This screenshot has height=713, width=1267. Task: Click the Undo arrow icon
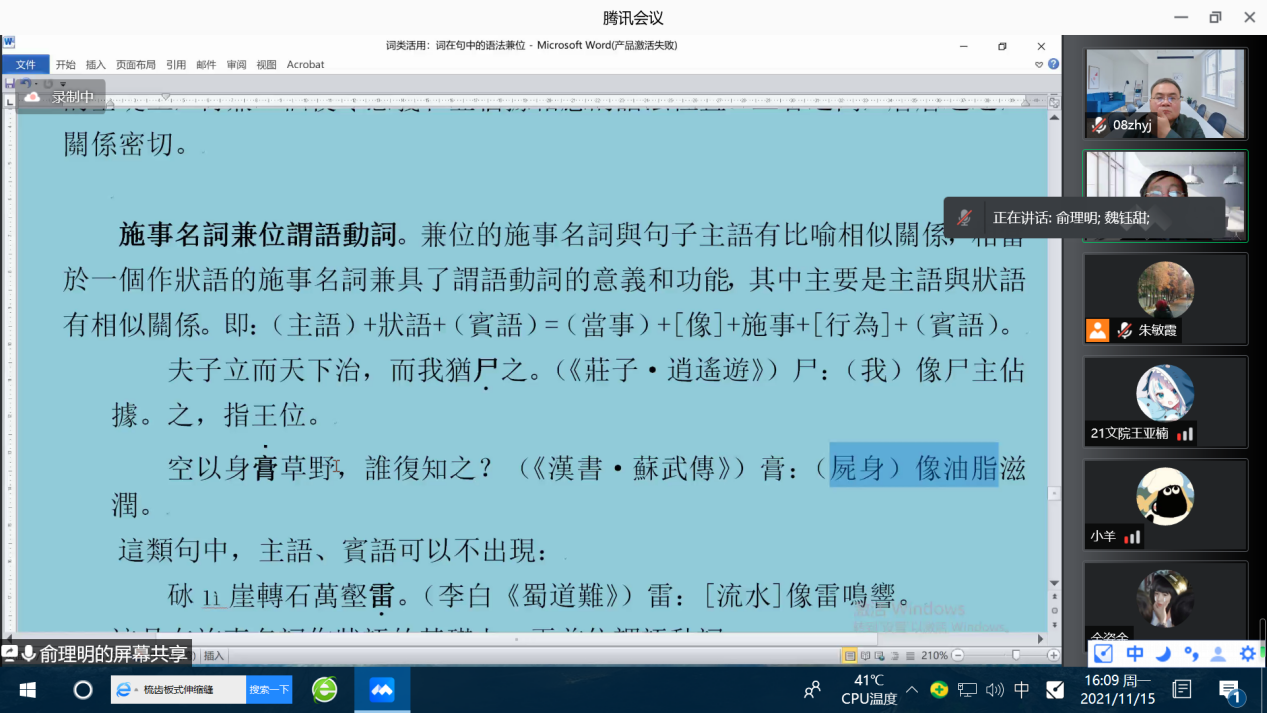coord(26,84)
